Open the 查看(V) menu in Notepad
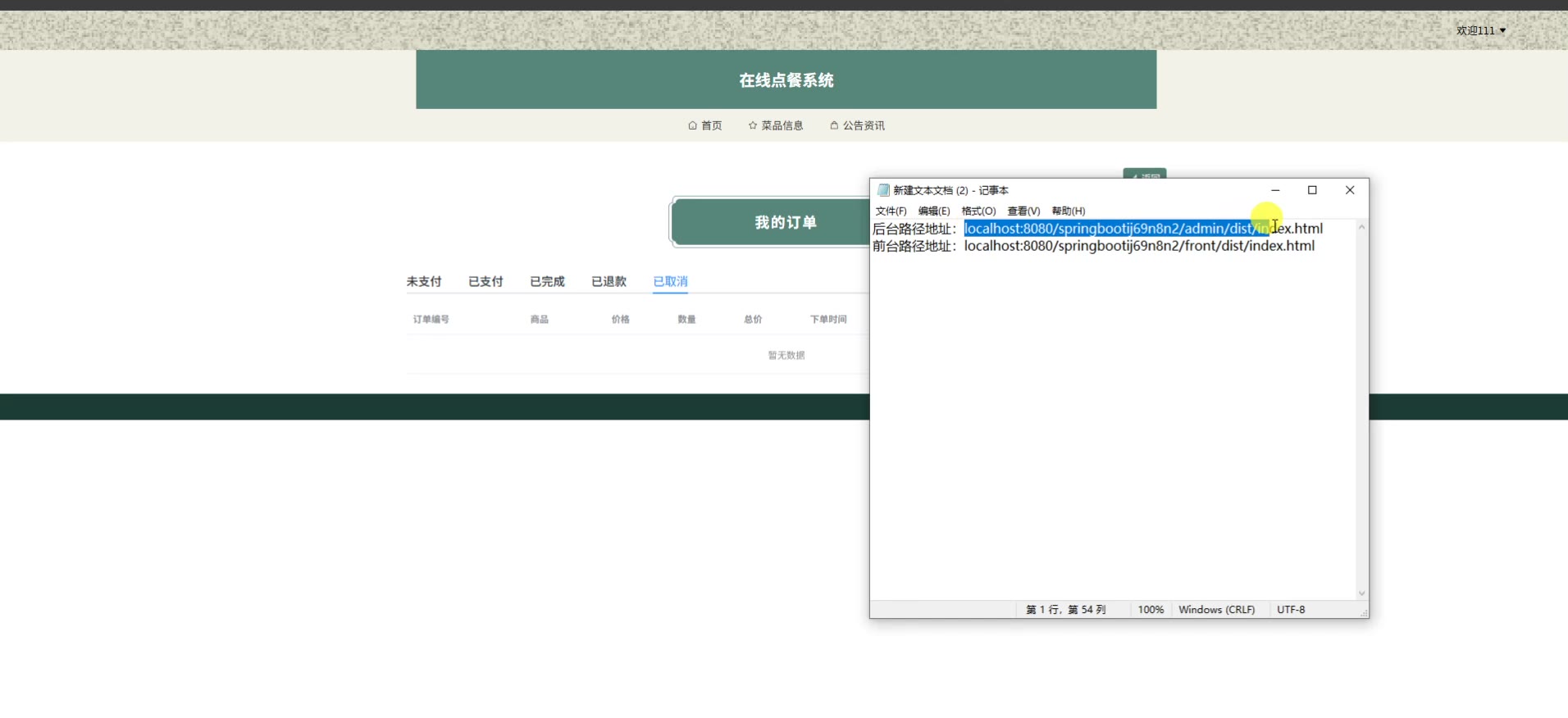Screen dimensions: 1568x718 point(1023,211)
